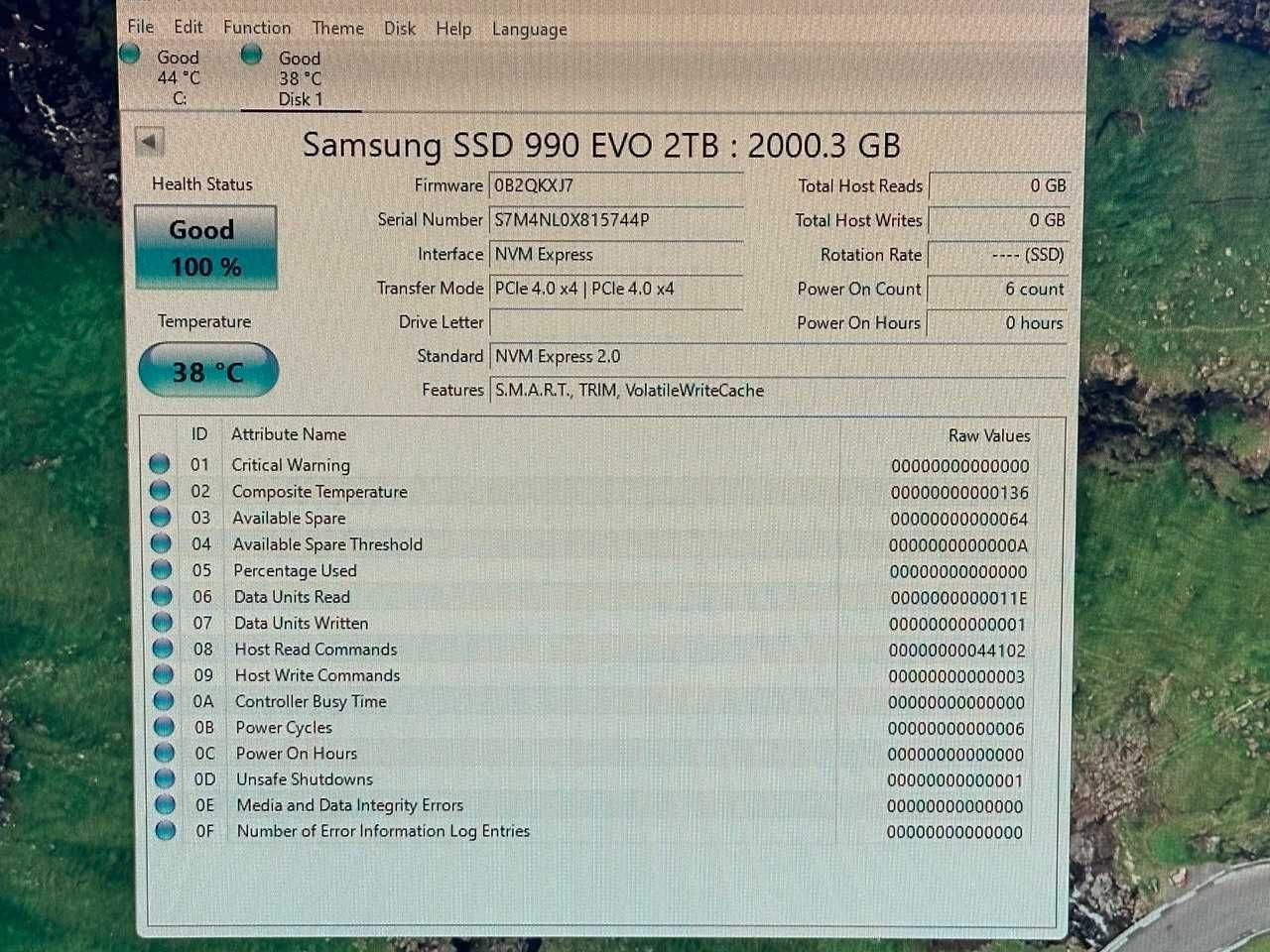
Task: Click raw value 00000000044102
Action: tap(957, 651)
